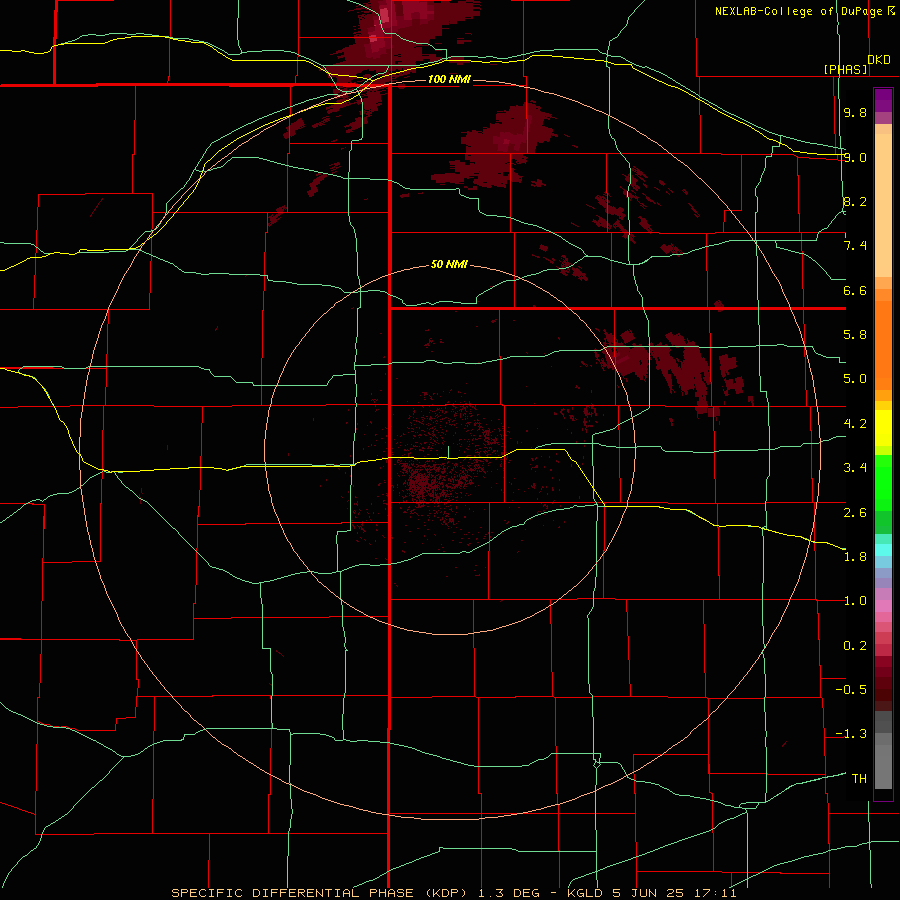Viewport: 900px width, 900px height.
Task: Click the bright green segment of the color bar
Action: click(883, 482)
